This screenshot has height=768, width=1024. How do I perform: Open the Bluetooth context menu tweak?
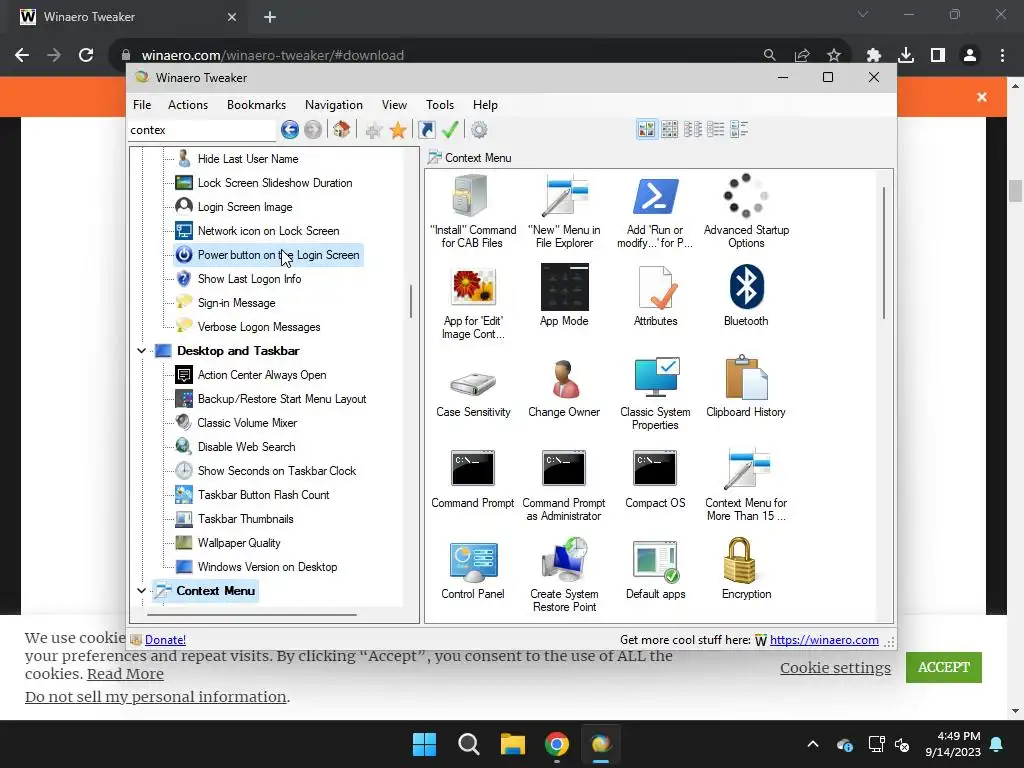click(746, 295)
